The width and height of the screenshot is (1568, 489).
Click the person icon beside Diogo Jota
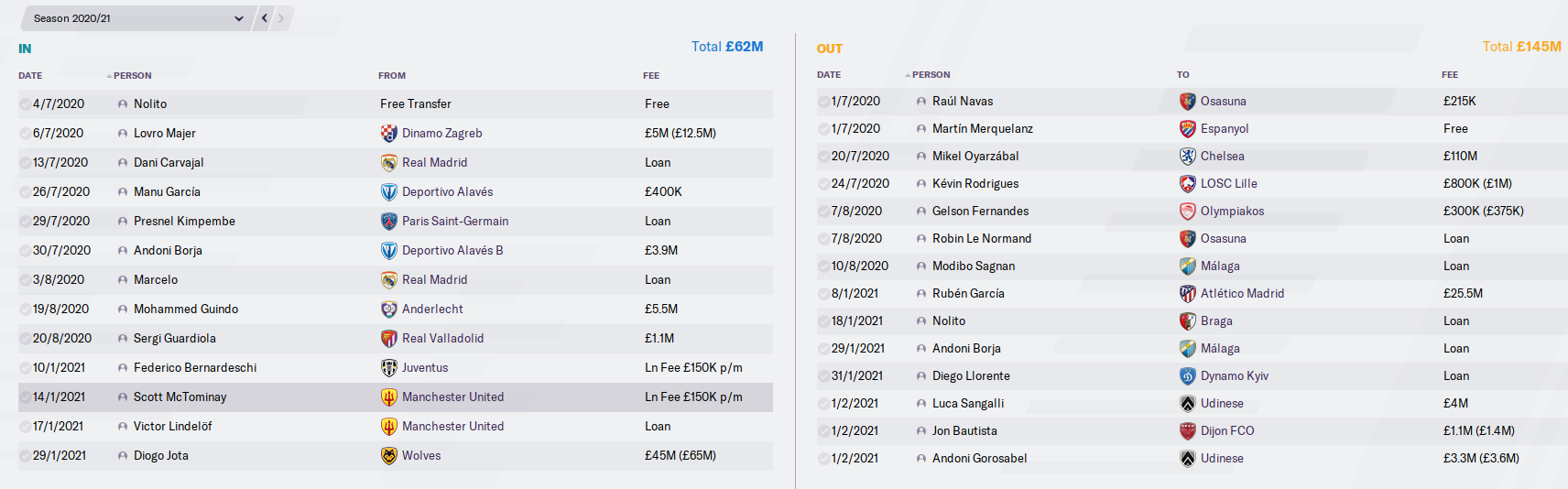[123, 456]
